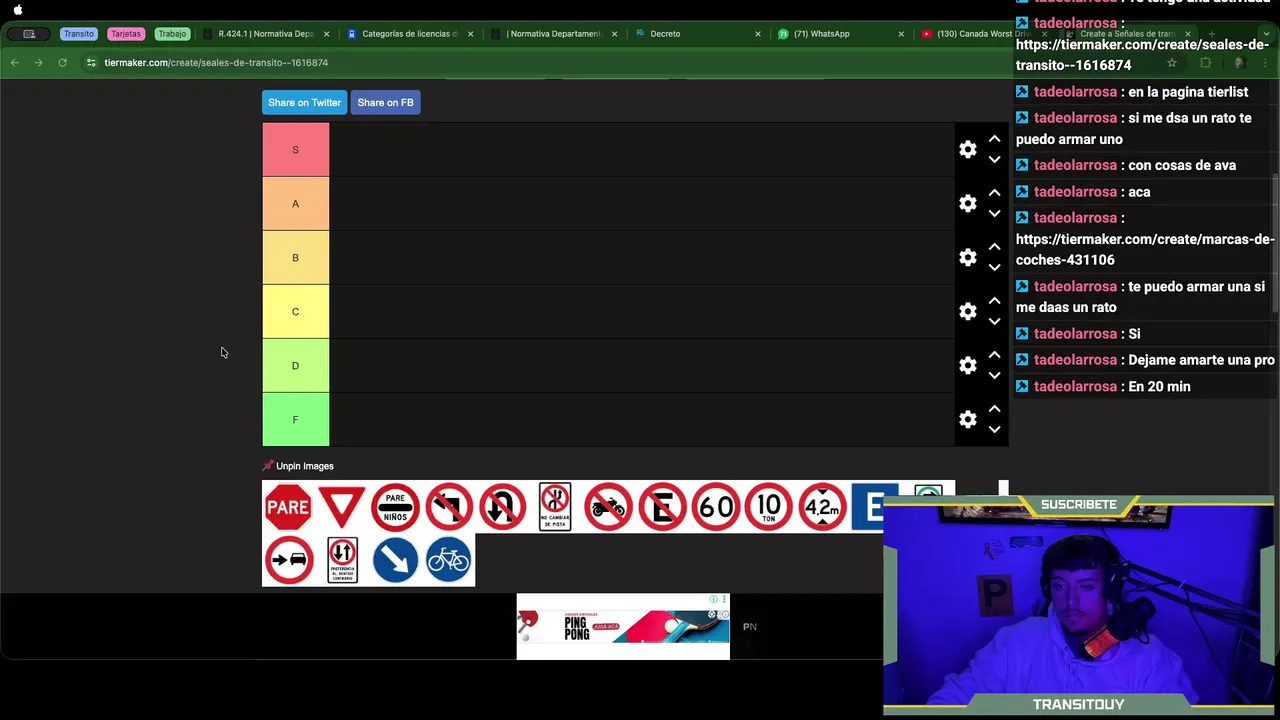Image resolution: width=1280 pixels, height=720 pixels.
Task: Select the PARE NIÑOS sign
Action: [395, 507]
